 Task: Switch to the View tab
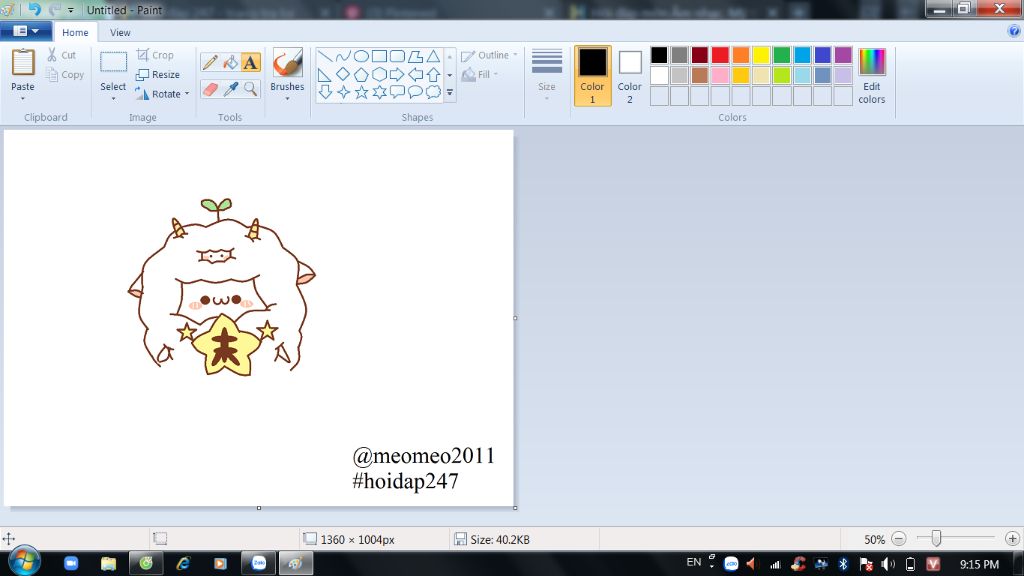pos(120,33)
